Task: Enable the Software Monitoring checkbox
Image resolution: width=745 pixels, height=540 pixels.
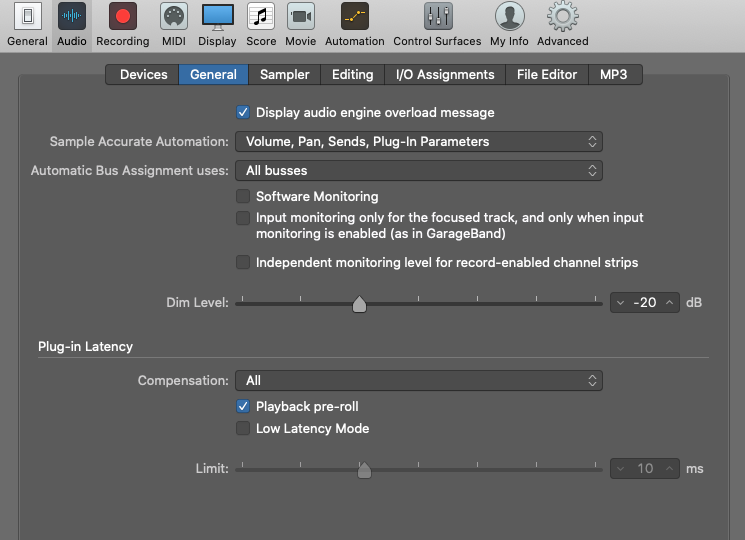Action: 243,197
